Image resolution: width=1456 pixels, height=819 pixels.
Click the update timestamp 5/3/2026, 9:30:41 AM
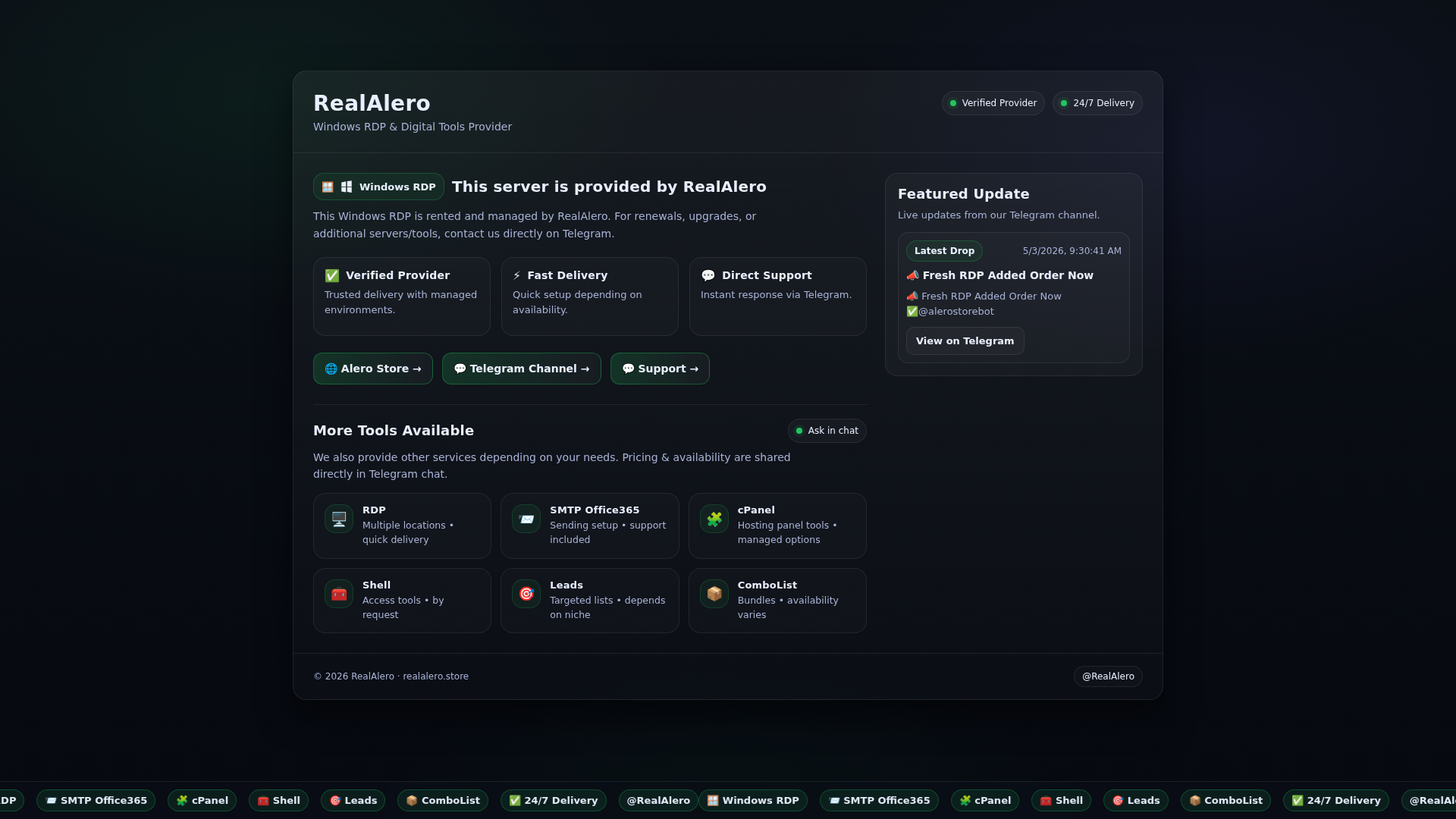click(x=1072, y=251)
